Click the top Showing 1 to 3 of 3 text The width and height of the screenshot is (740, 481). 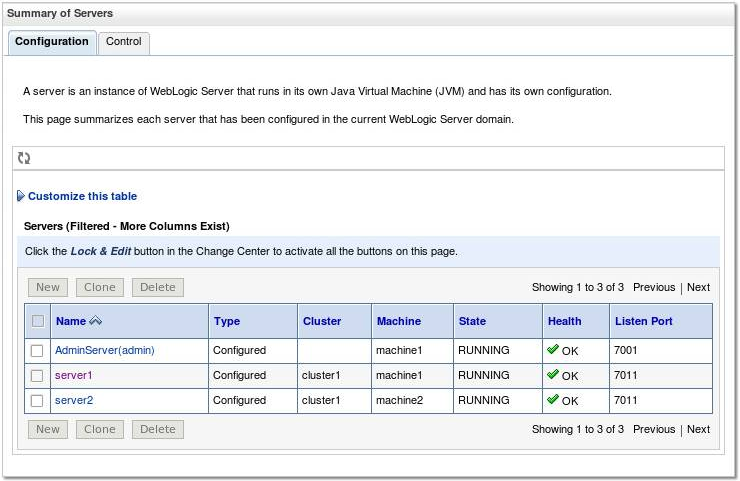[578, 287]
